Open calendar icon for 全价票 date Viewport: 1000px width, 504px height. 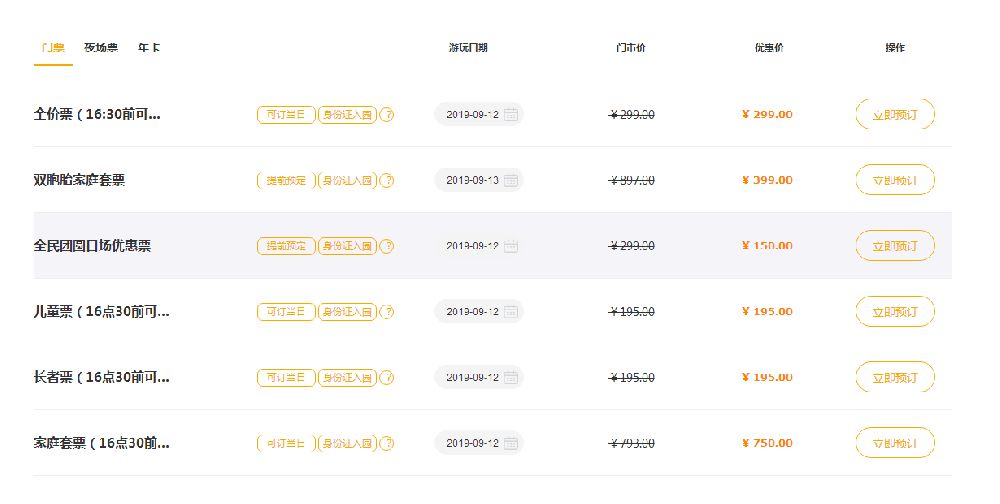click(511, 115)
